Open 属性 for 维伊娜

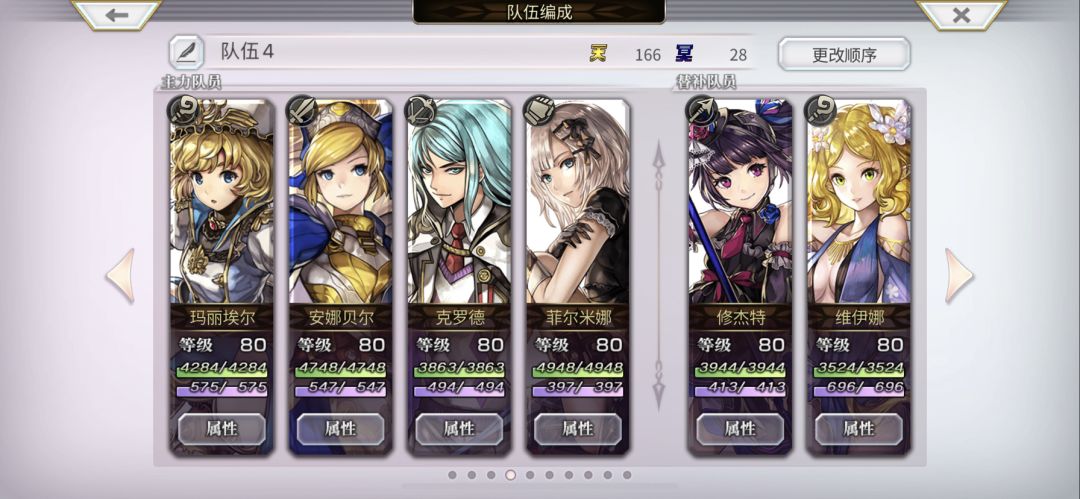click(858, 429)
